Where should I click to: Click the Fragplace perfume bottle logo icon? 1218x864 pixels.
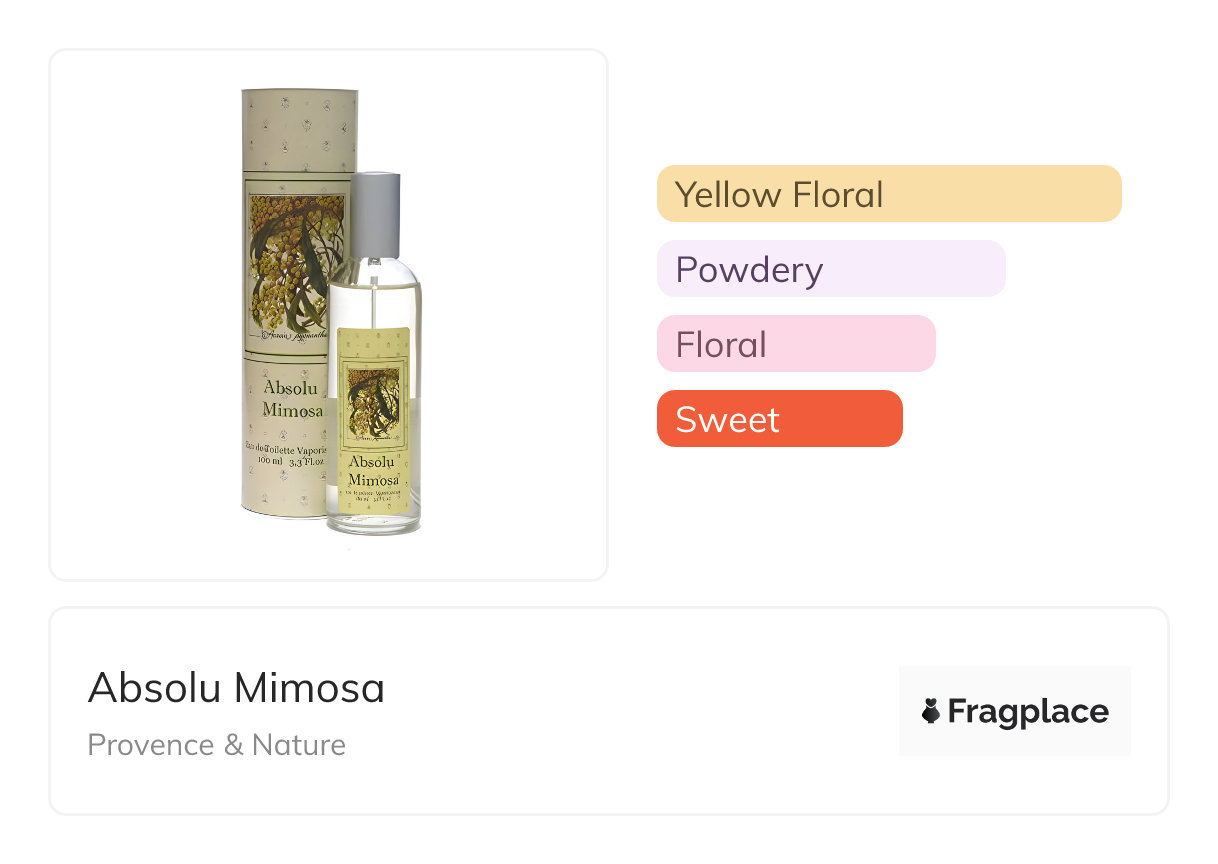coord(930,711)
